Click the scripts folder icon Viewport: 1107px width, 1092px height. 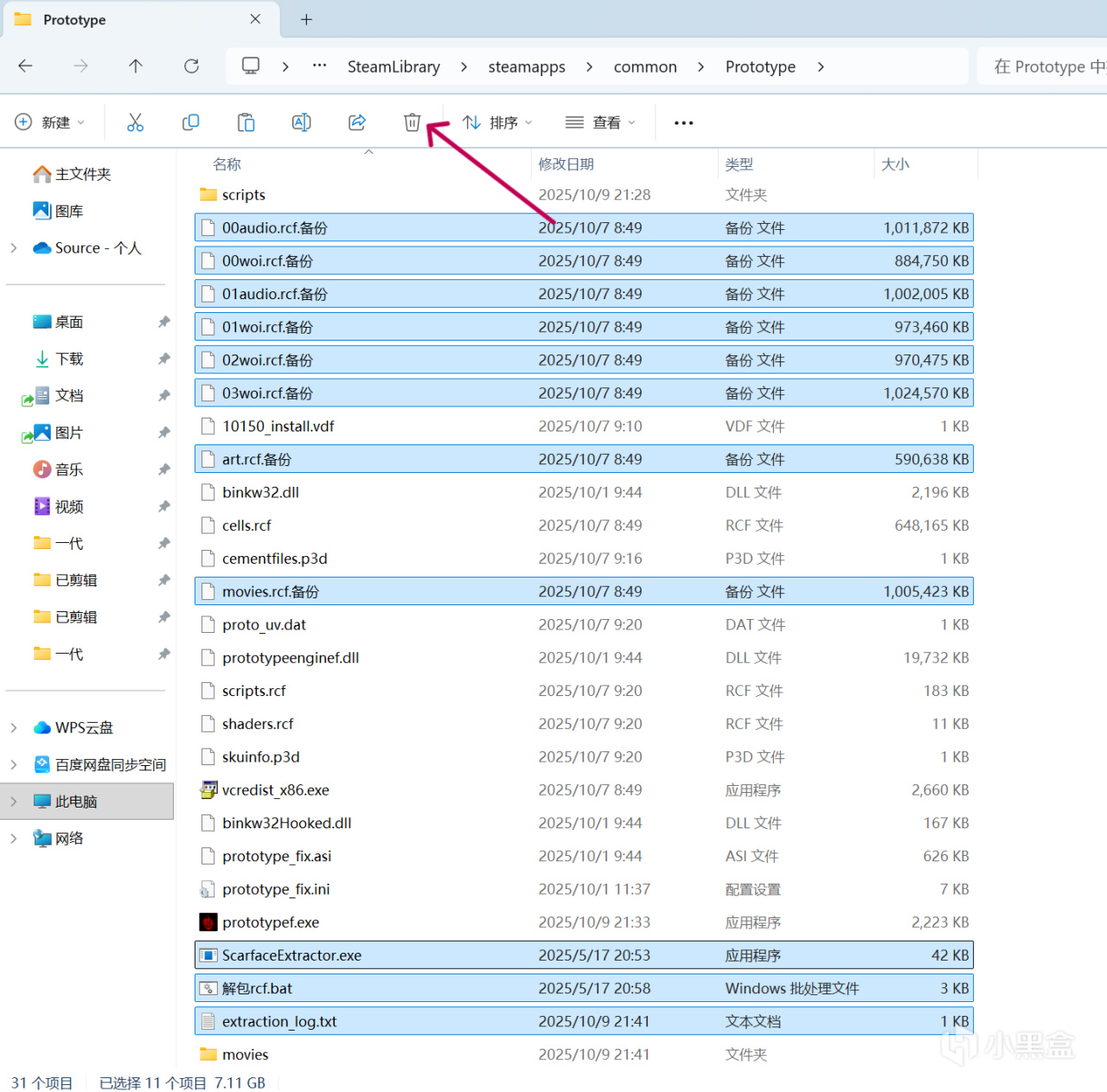tap(208, 195)
